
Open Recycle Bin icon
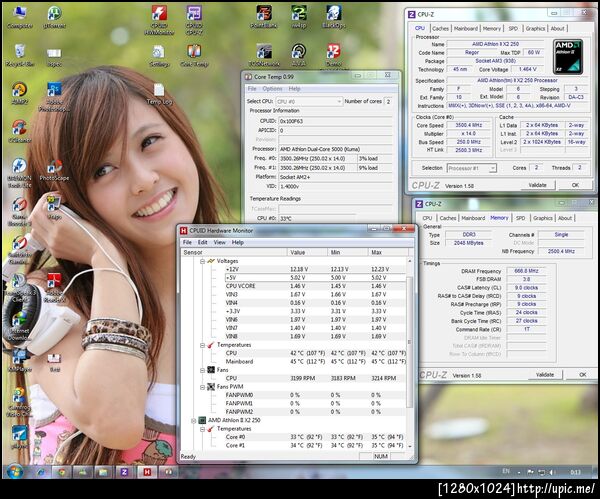point(20,55)
